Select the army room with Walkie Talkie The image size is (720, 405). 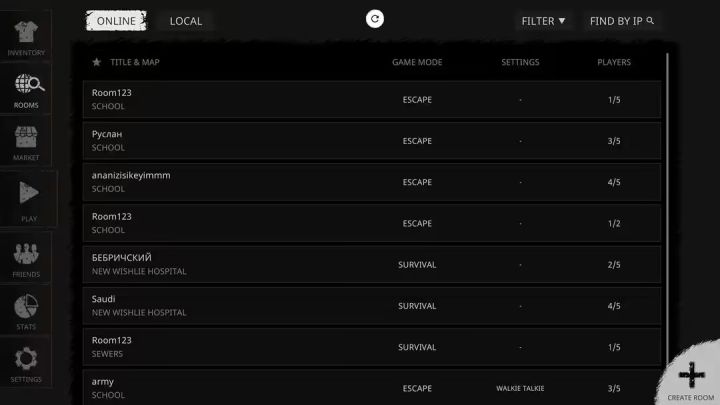coord(371,388)
